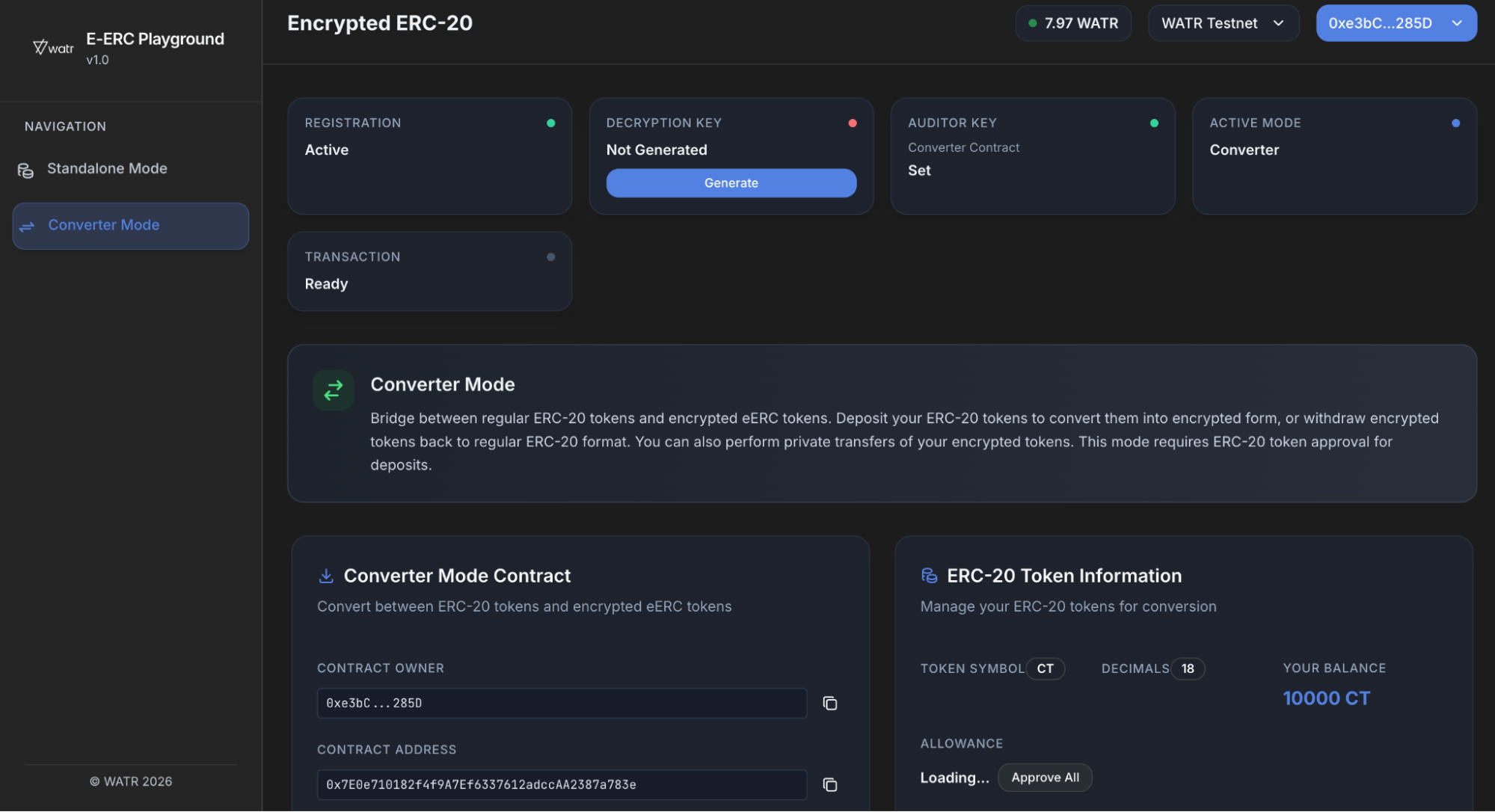Screen dimensions: 1495x812
Task: Click the ERC-20 Token Information coins icon
Action: [x=929, y=576]
